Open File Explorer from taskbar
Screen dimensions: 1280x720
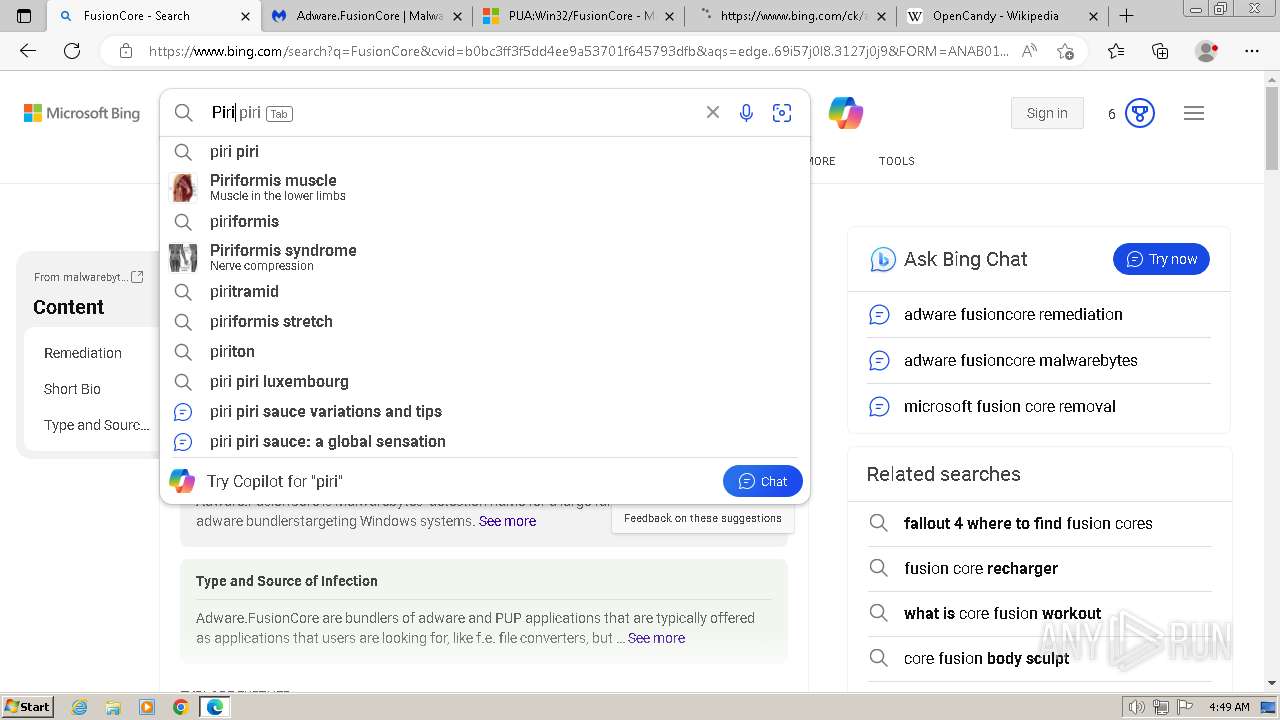[x=113, y=707]
